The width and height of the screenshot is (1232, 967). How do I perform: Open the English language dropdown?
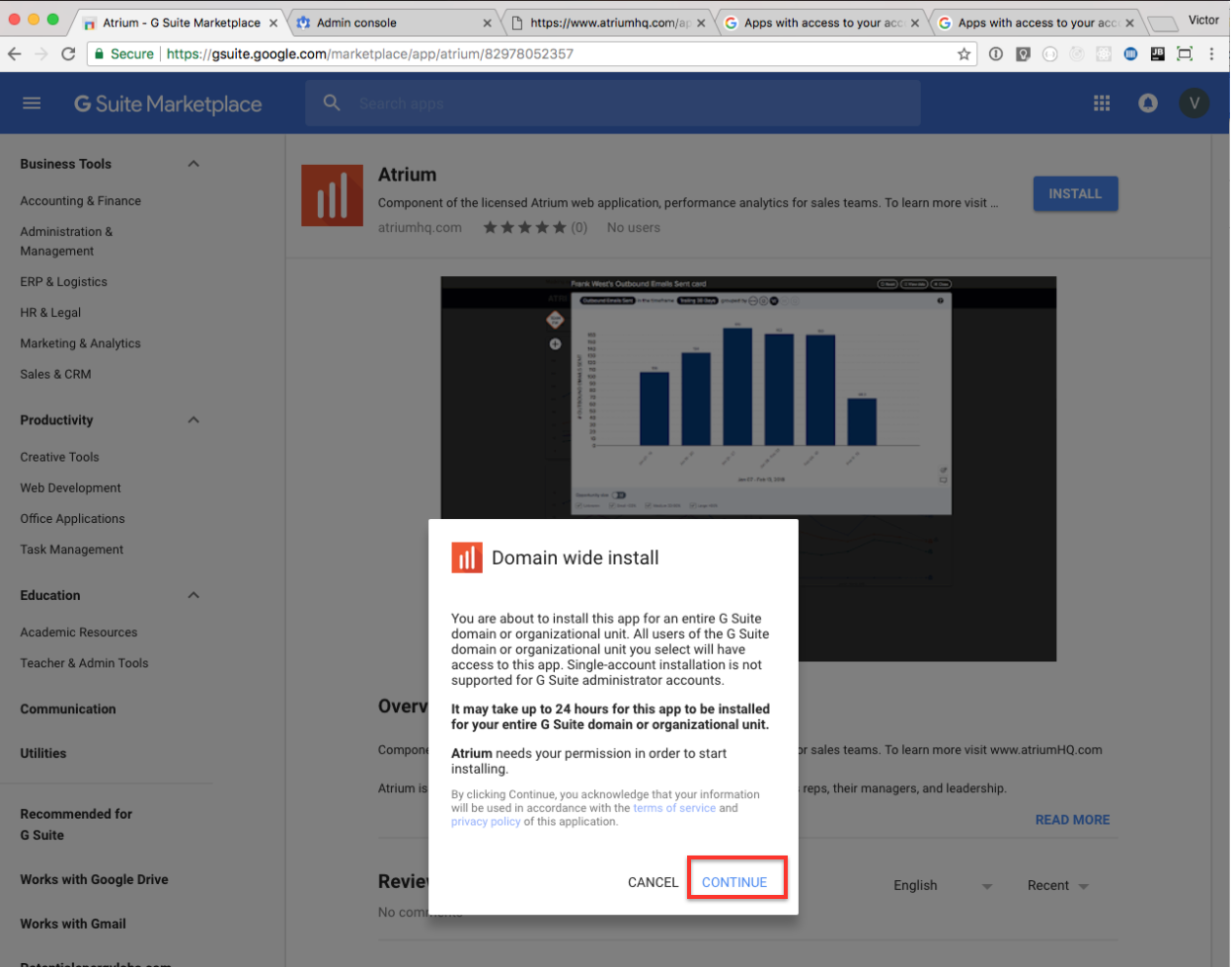(943, 885)
